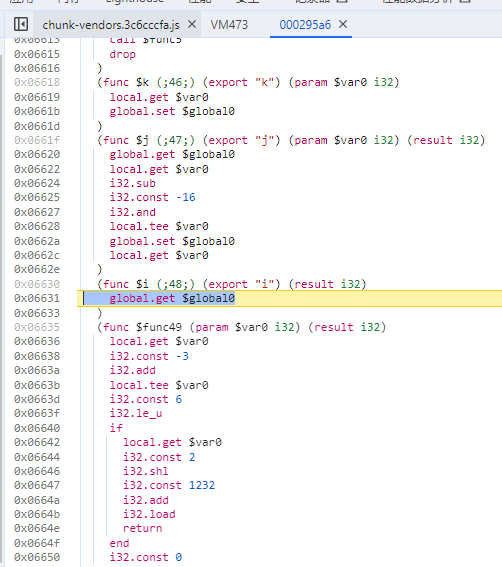Viewport: 502px width, 567px height.
Task: Switch to the VM473 tab
Action: [229, 25]
